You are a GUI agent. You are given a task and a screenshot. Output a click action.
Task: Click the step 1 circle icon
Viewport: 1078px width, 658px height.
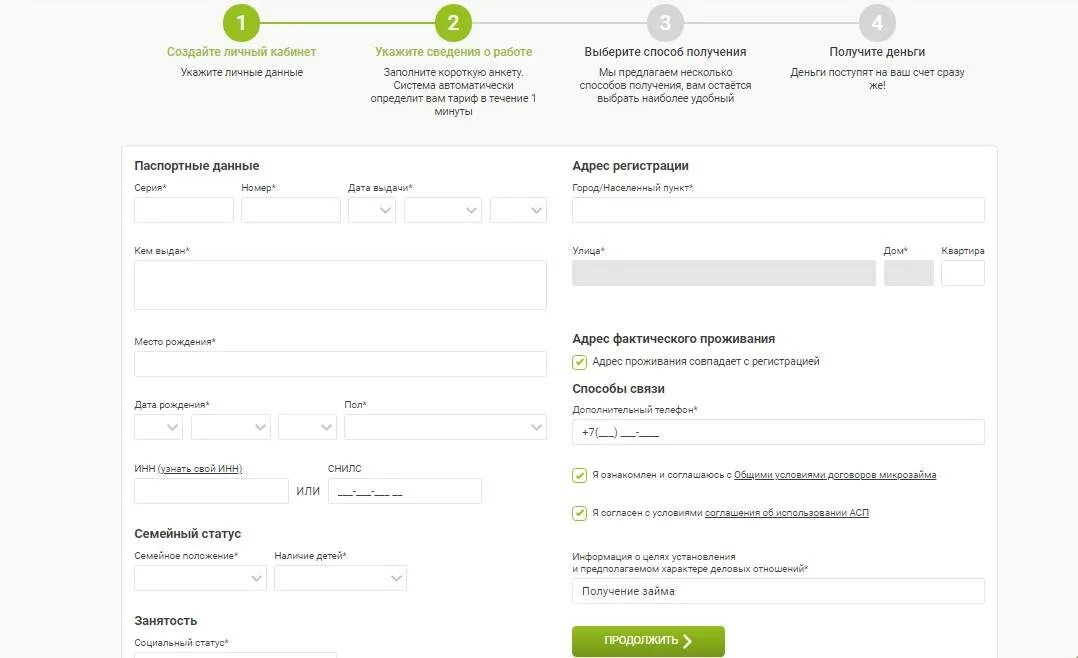click(x=241, y=23)
